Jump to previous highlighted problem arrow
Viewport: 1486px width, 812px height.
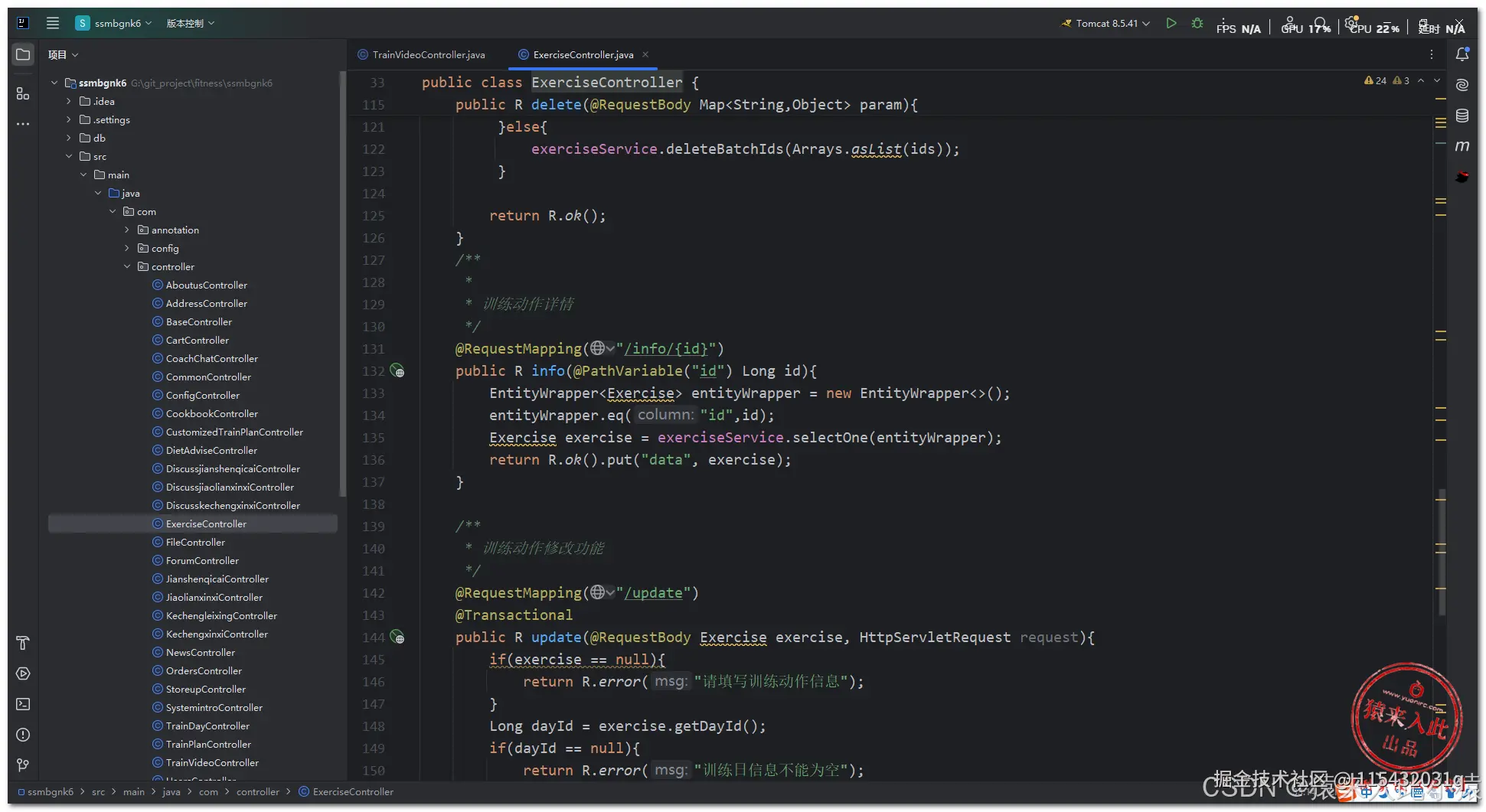1421,80
